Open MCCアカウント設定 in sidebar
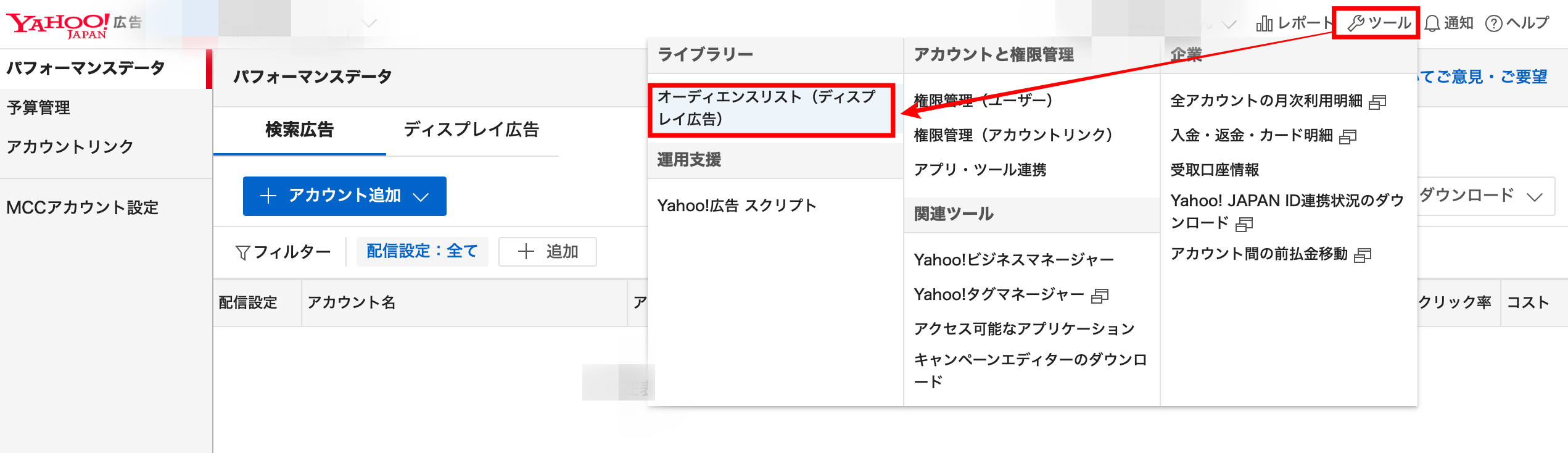 pyautogui.click(x=82, y=208)
